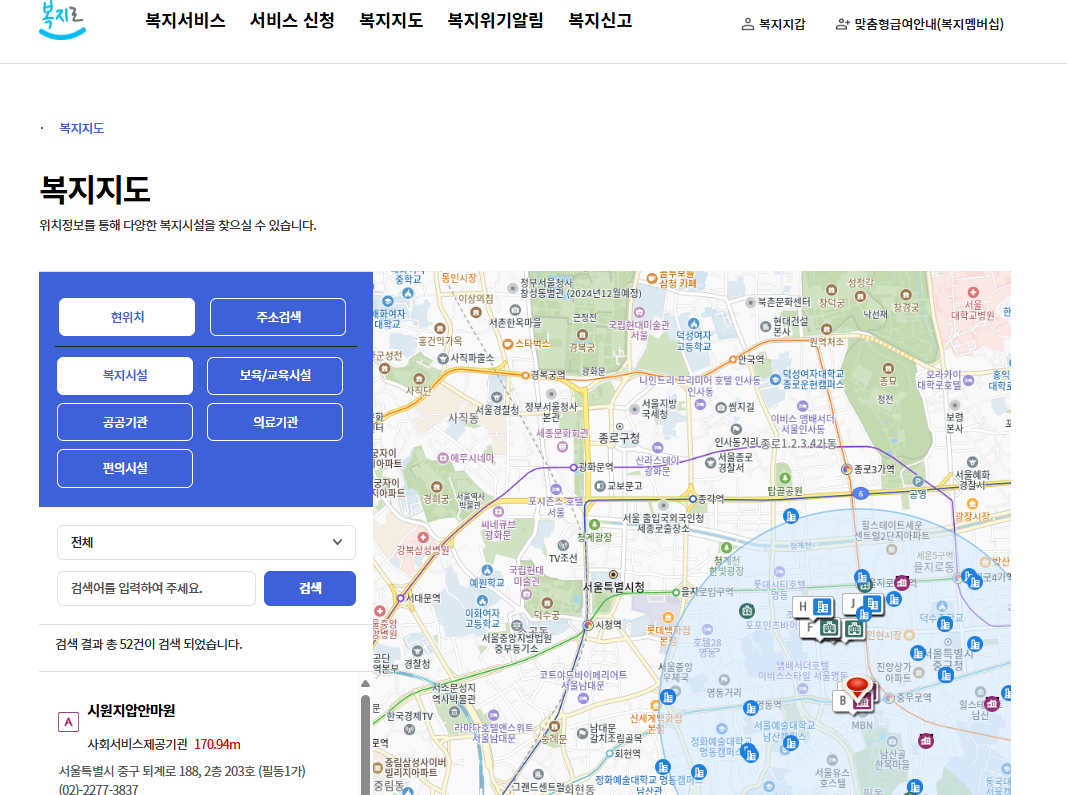Open the 복지로 logo home link
Viewport: 1067px width, 795px height.
click(x=63, y=20)
